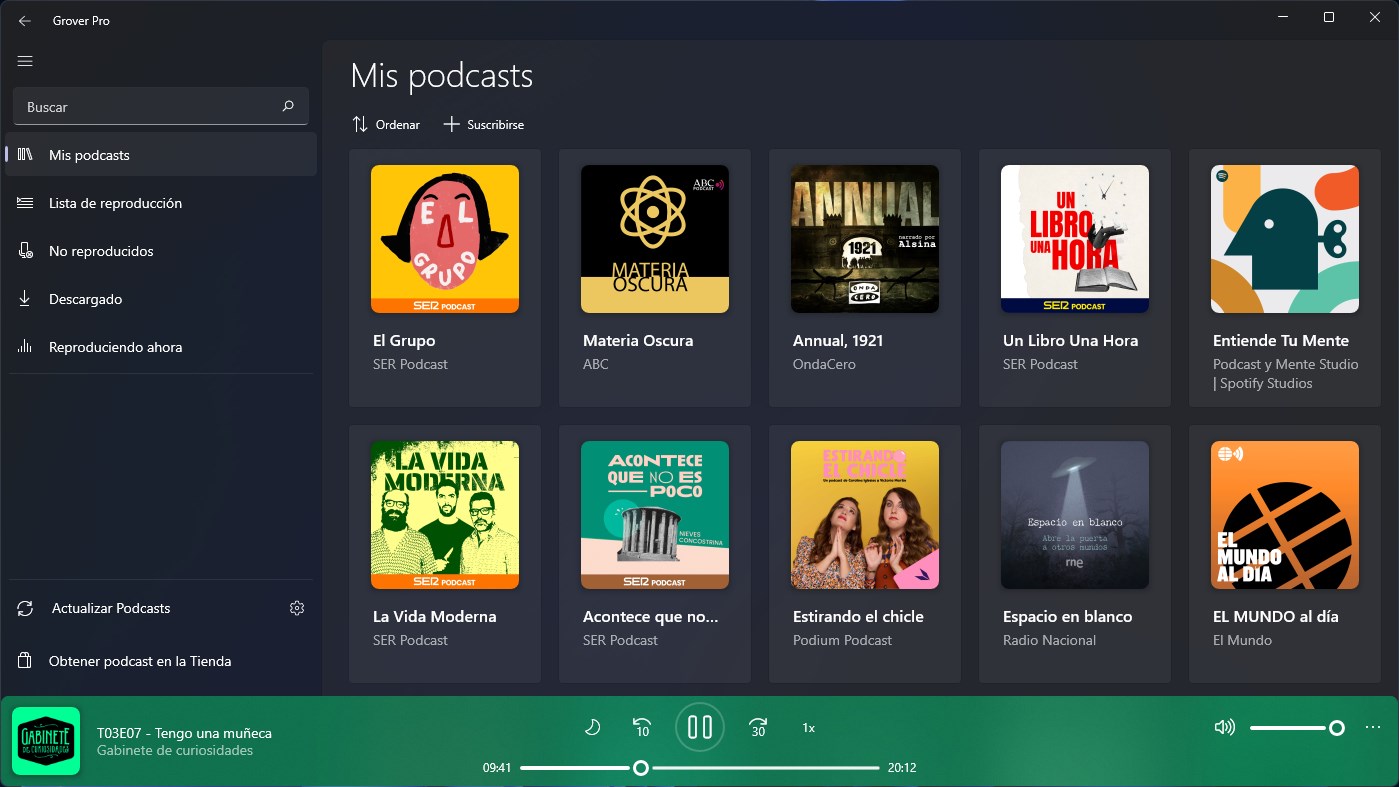Focus the Buscar search field

161,106
